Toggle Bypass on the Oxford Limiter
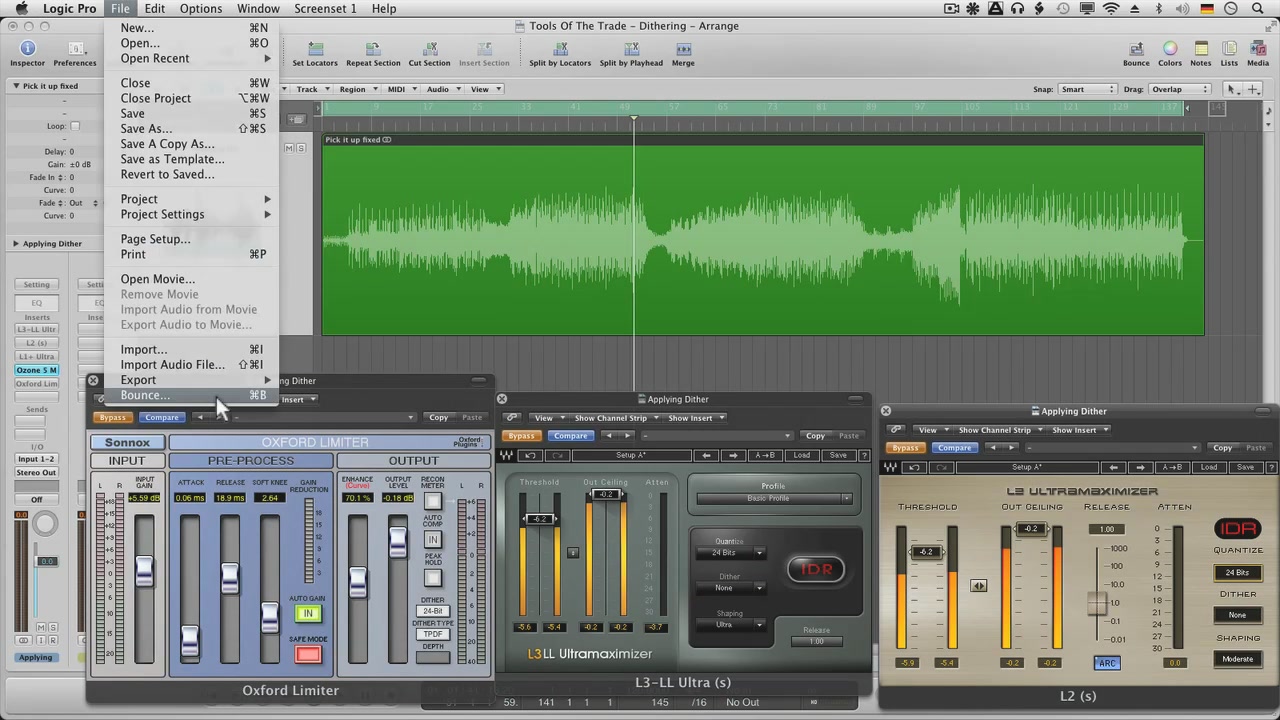The image size is (1280, 720). click(x=112, y=418)
